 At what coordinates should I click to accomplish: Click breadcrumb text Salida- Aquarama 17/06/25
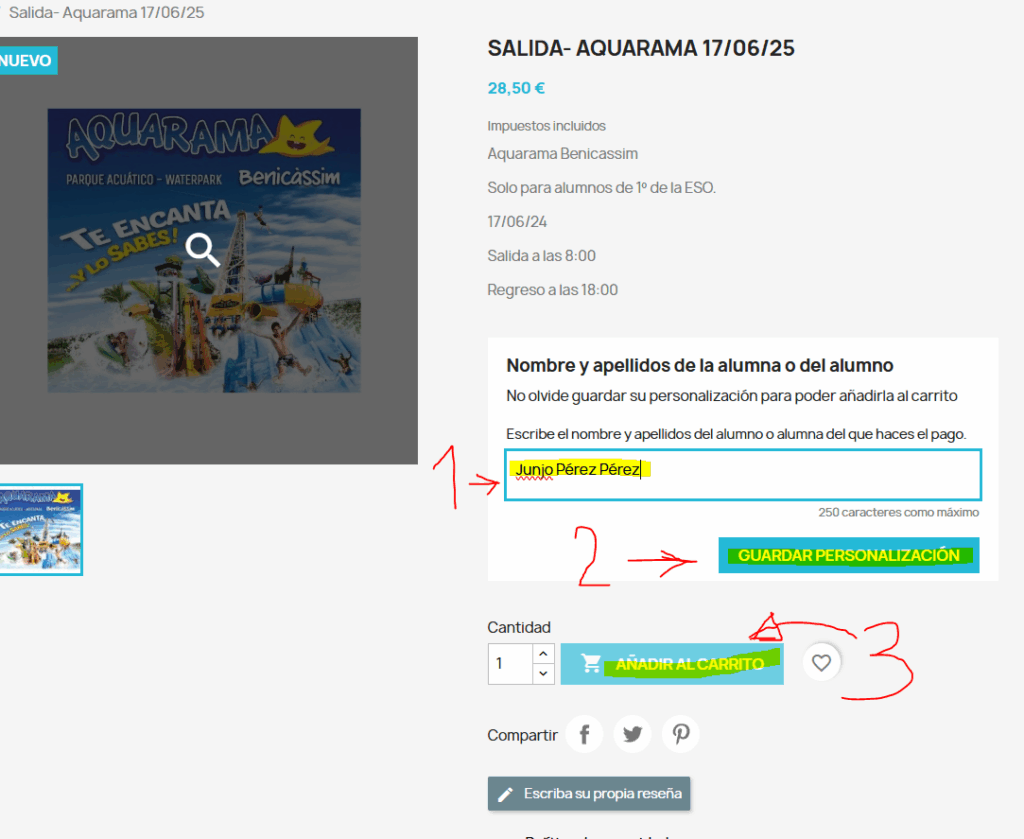(x=106, y=12)
